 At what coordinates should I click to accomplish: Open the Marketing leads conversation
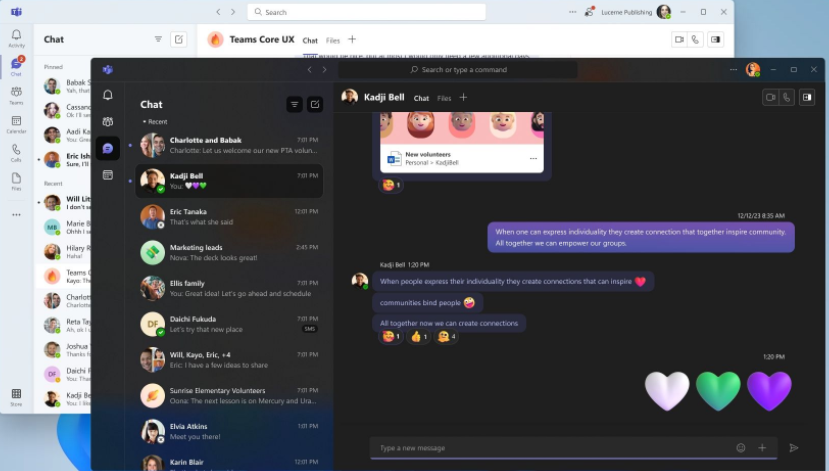pyautogui.click(x=230, y=253)
